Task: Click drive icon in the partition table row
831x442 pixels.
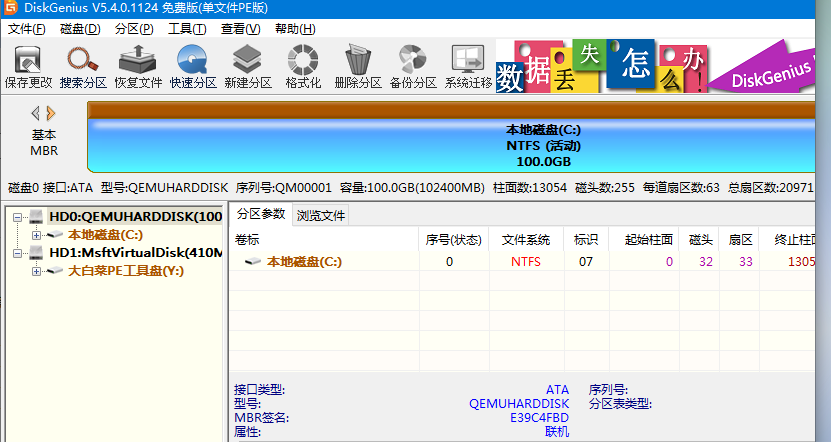Action: pos(253,261)
